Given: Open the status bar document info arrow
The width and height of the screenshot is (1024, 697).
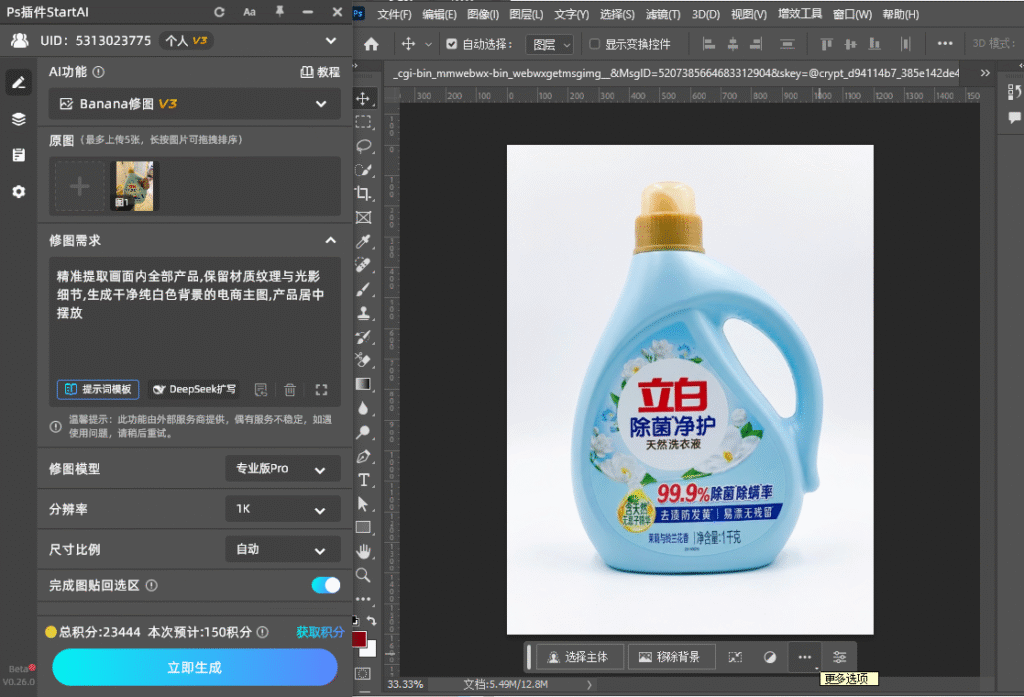Looking at the screenshot, I should click(588, 685).
